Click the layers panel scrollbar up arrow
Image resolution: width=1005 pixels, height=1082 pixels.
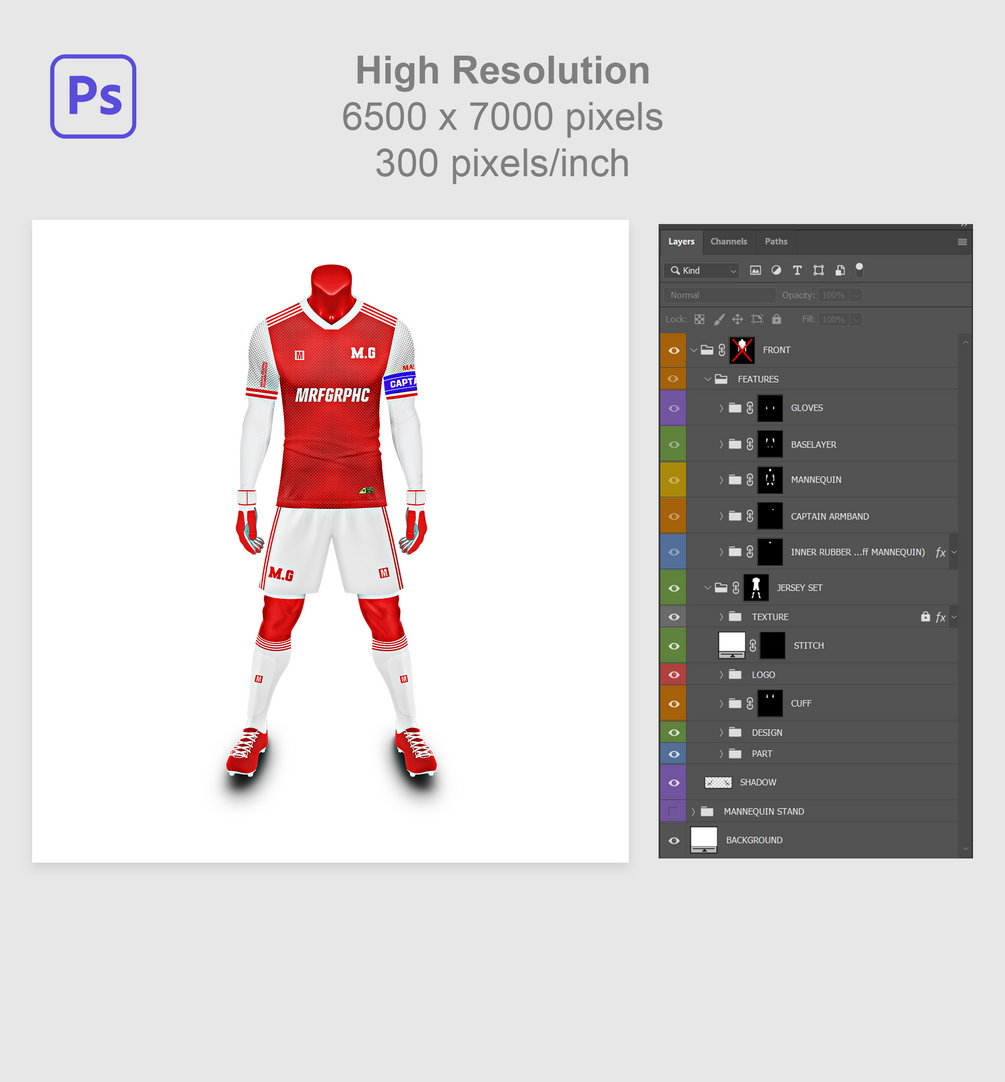966,342
